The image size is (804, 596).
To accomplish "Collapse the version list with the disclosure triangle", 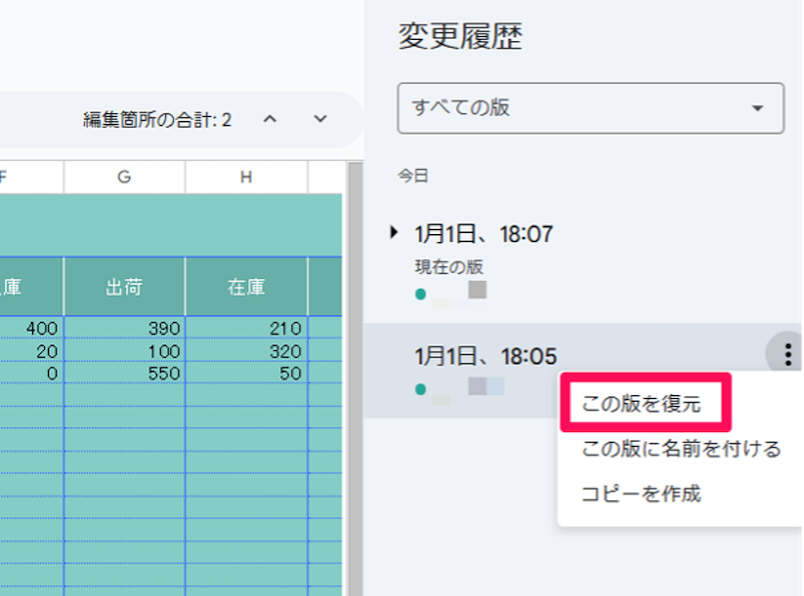I will pyautogui.click(x=393, y=232).
